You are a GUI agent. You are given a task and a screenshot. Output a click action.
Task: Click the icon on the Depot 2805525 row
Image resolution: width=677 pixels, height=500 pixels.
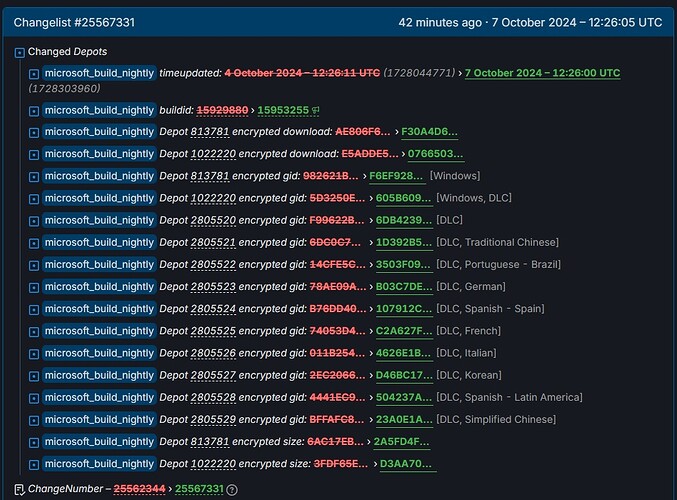(34, 332)
